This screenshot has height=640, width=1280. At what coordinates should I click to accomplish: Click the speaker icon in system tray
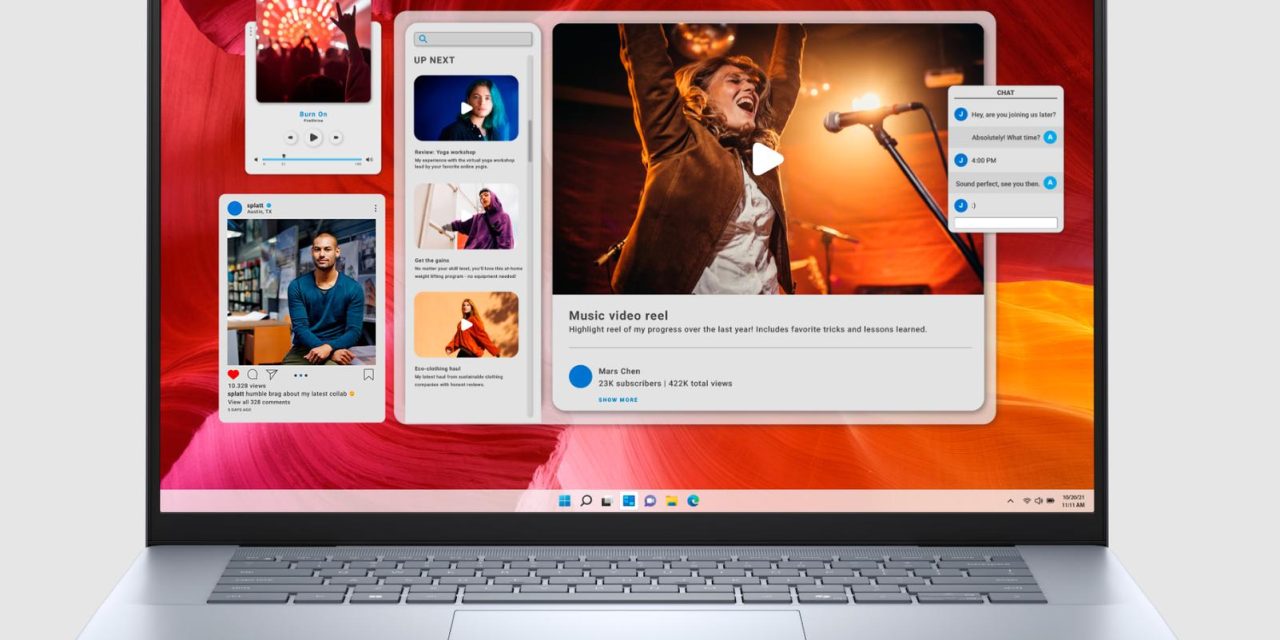tap(1038, 500)
